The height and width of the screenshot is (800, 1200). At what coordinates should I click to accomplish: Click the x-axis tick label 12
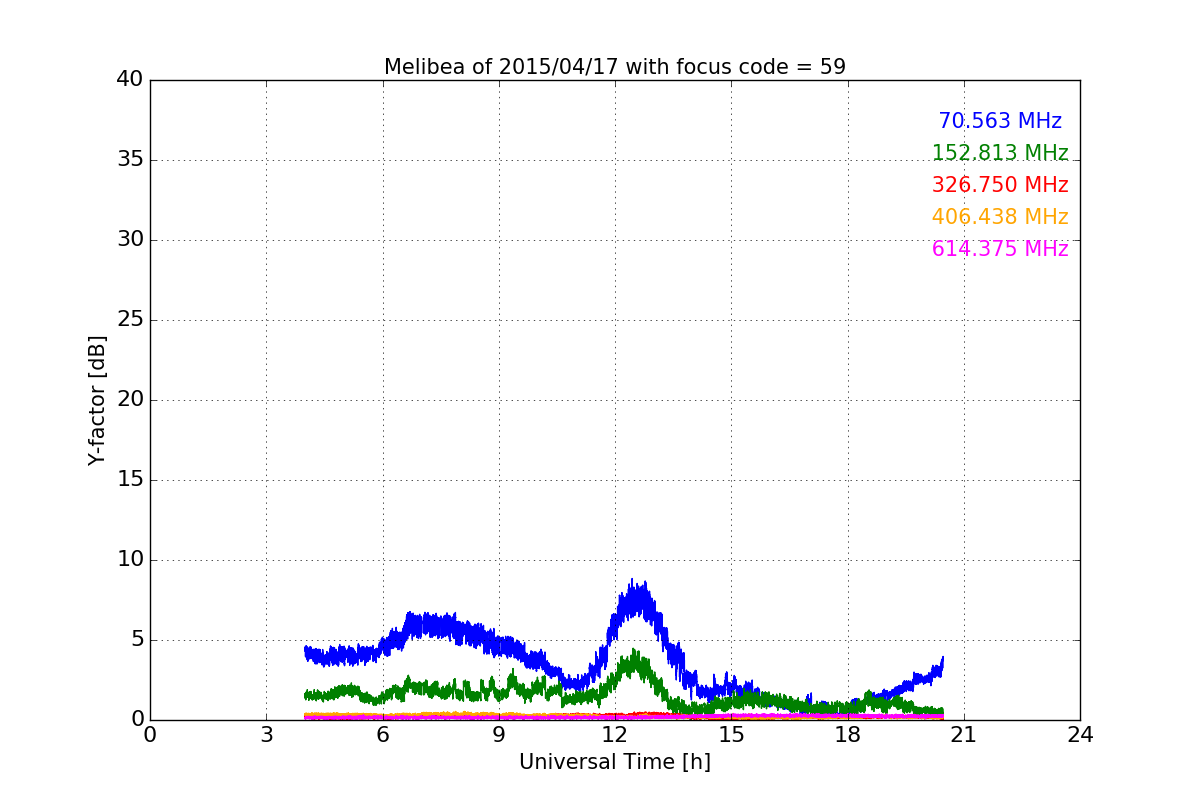(615, 734)
